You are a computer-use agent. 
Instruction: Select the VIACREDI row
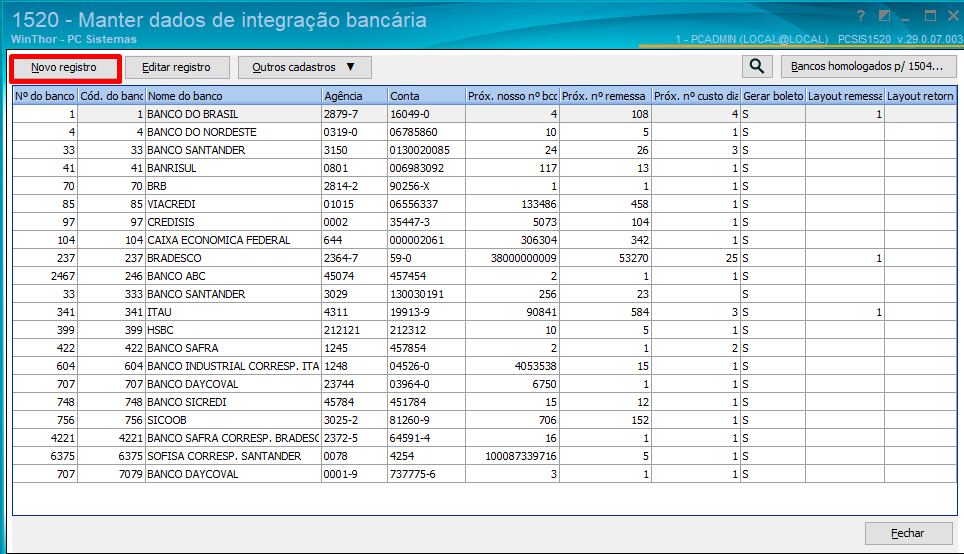[x=484, y=204]
